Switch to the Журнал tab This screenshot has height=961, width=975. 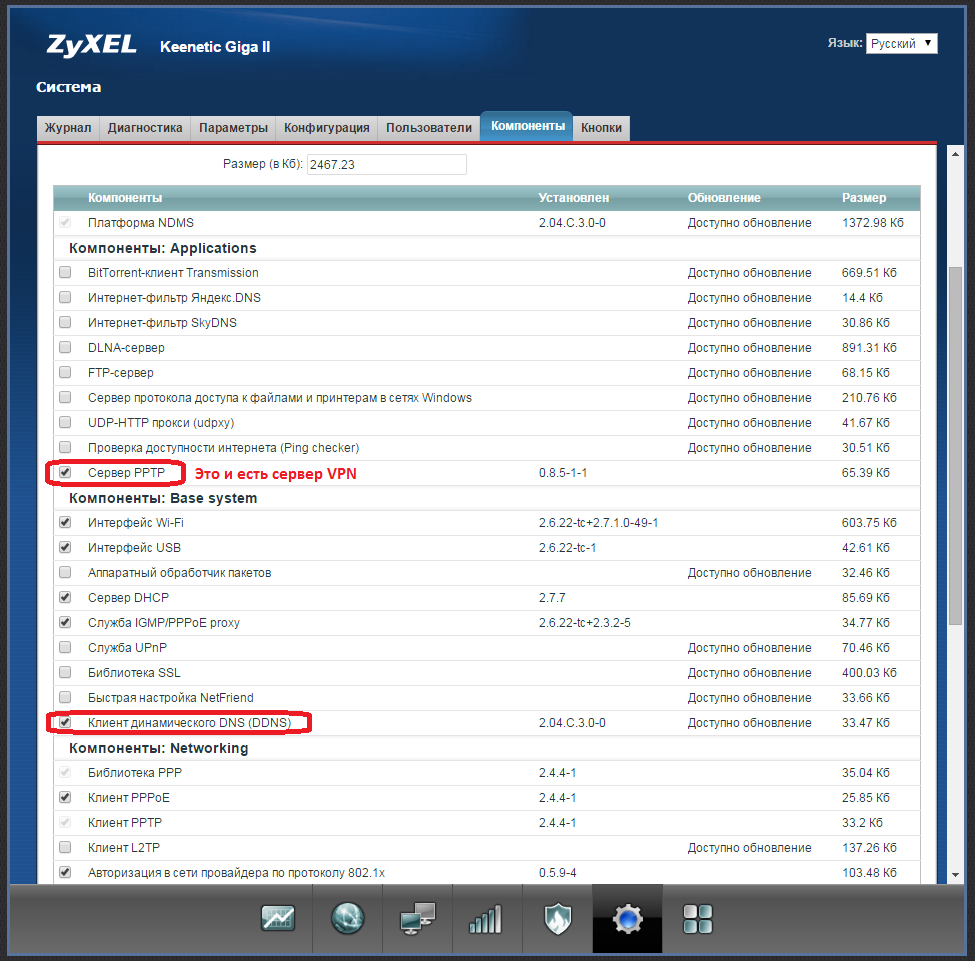68,128
